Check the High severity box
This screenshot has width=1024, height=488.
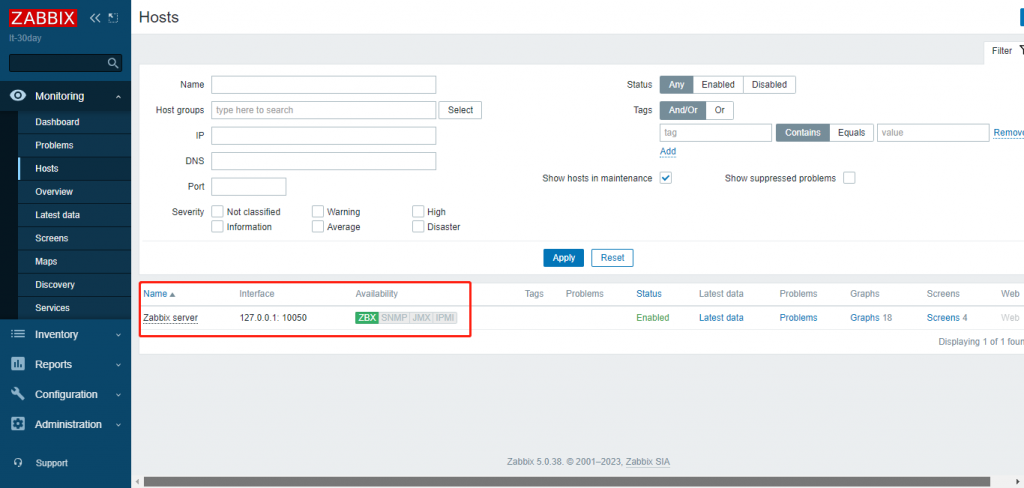418,212
